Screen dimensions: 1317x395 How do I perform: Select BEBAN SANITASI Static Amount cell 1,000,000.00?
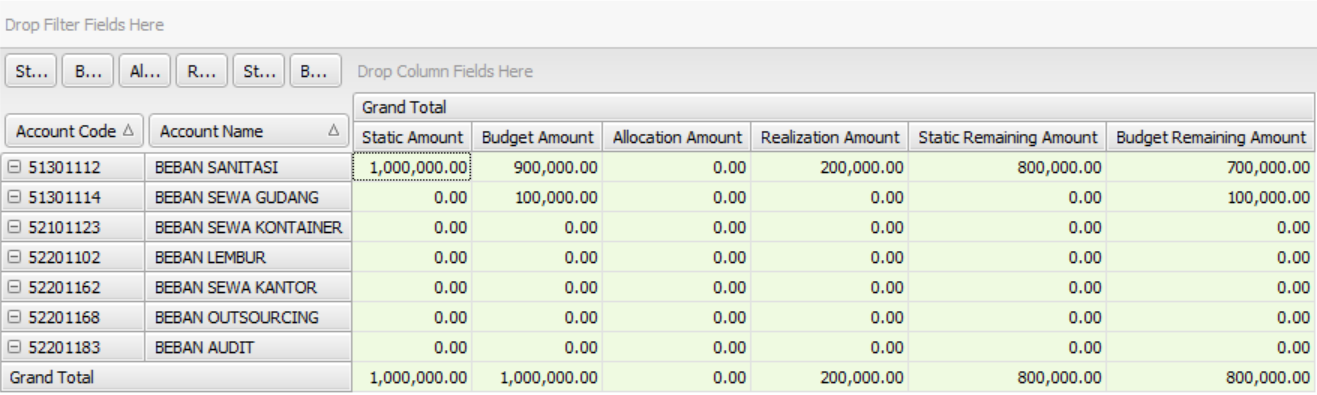coord(413,167)
